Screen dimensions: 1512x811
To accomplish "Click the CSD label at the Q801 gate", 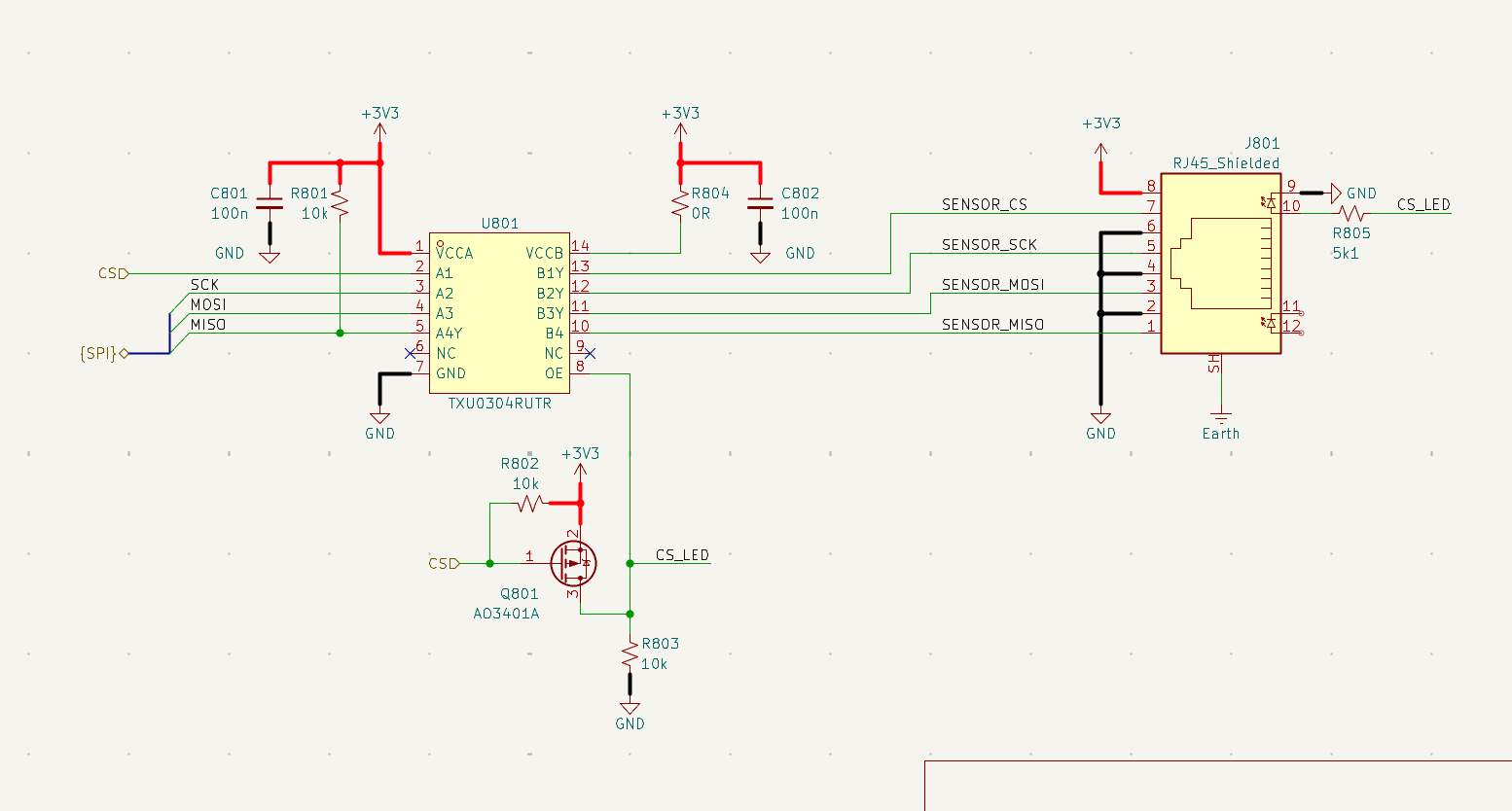I will click(443, 563).
